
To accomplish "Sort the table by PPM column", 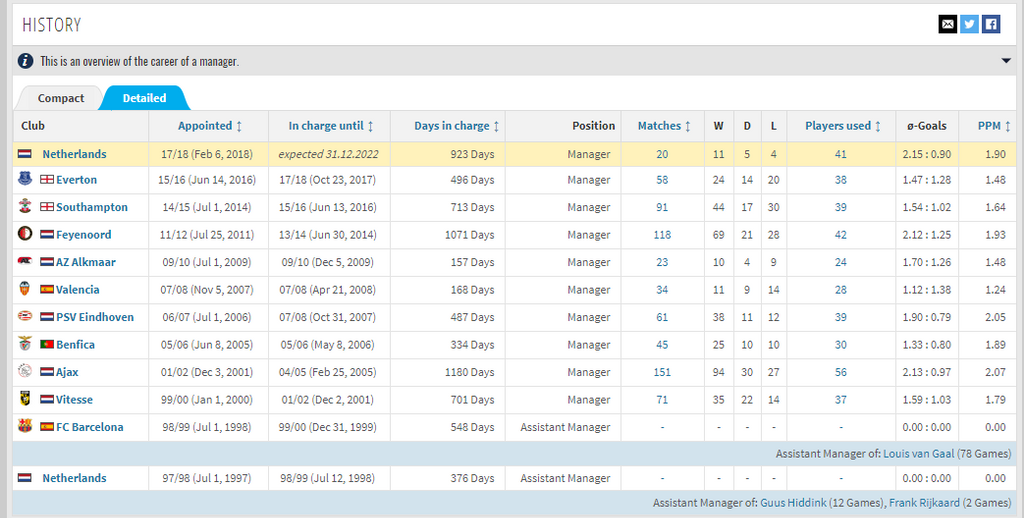I will (x=994, y=126).
